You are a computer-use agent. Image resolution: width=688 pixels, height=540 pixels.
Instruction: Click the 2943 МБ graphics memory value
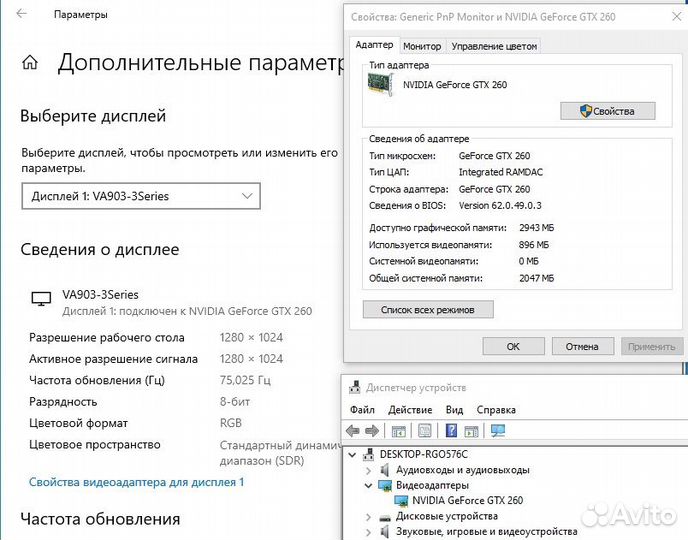[536, 228]
